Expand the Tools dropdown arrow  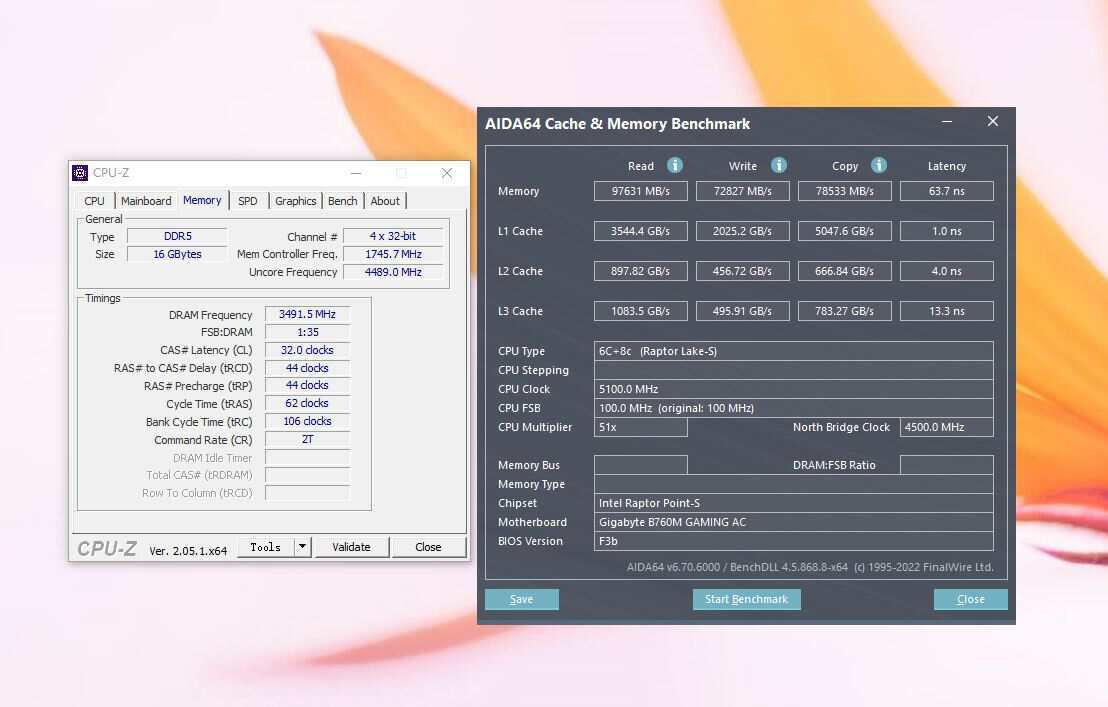pos(303,547)
